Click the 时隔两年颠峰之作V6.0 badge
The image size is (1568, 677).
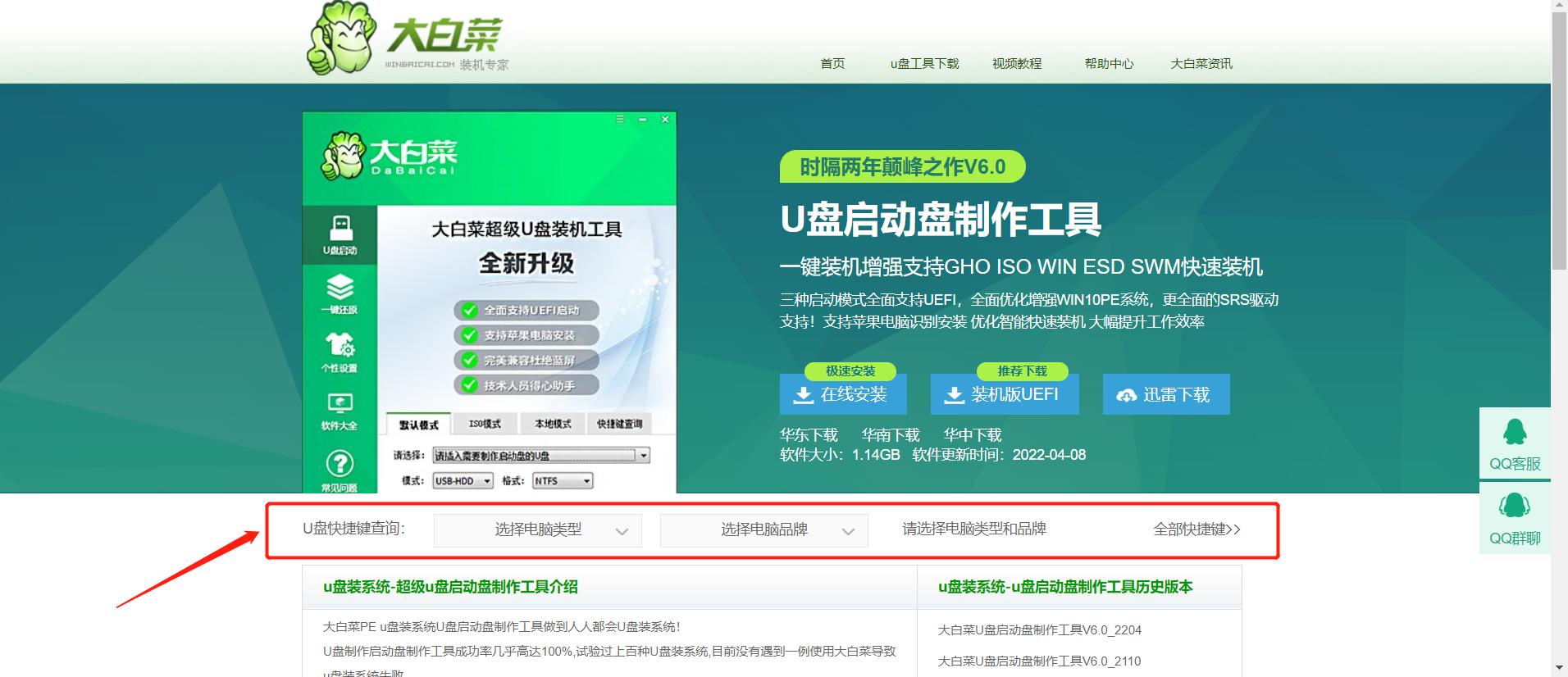click(x=902, y=167)
